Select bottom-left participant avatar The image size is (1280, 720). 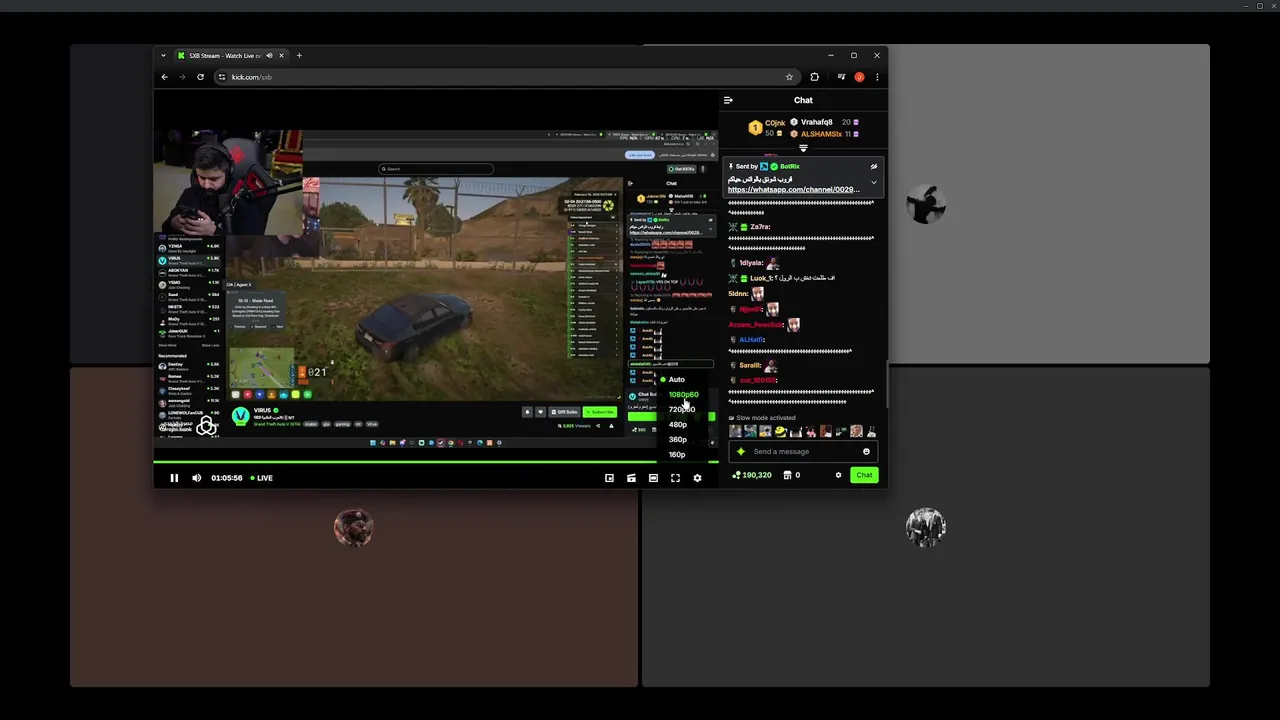[353, 527]
